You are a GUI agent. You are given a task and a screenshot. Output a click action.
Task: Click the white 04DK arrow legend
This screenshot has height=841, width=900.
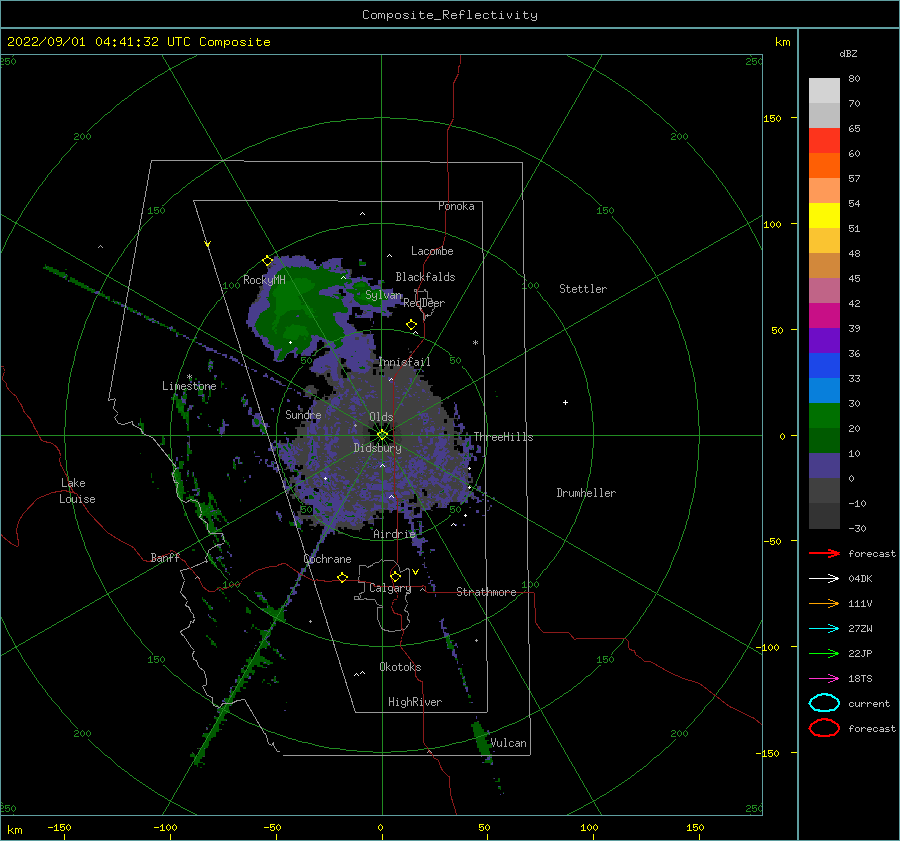[824, 578]
